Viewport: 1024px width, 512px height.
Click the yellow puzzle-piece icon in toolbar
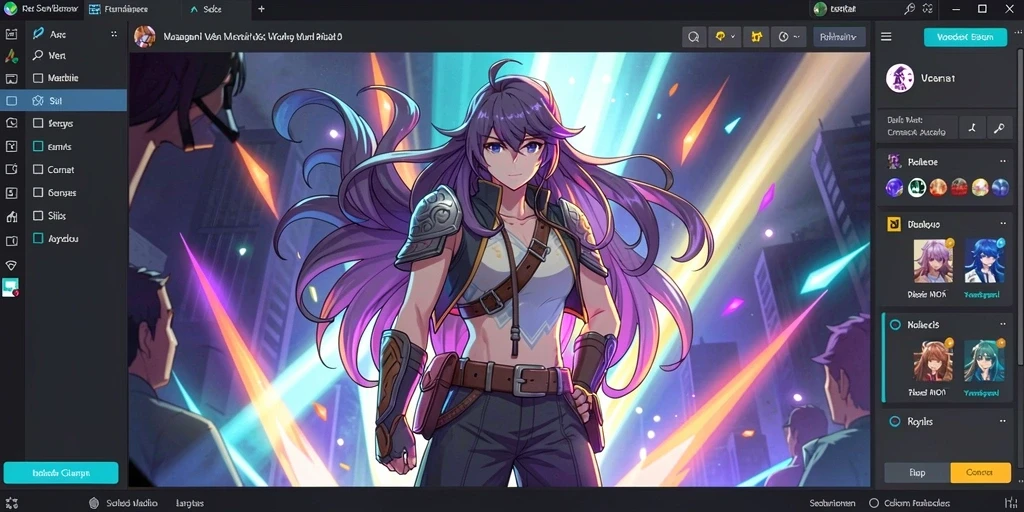757,37
